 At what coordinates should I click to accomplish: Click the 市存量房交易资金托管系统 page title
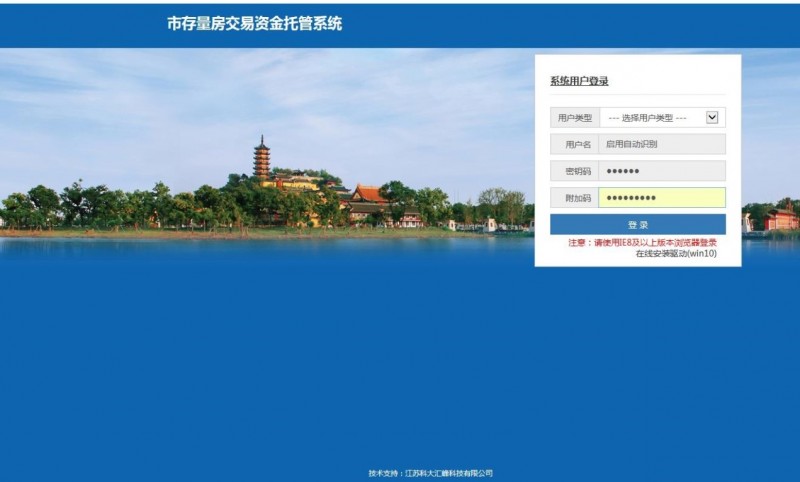pyautogui.click(x=254, y=23)
